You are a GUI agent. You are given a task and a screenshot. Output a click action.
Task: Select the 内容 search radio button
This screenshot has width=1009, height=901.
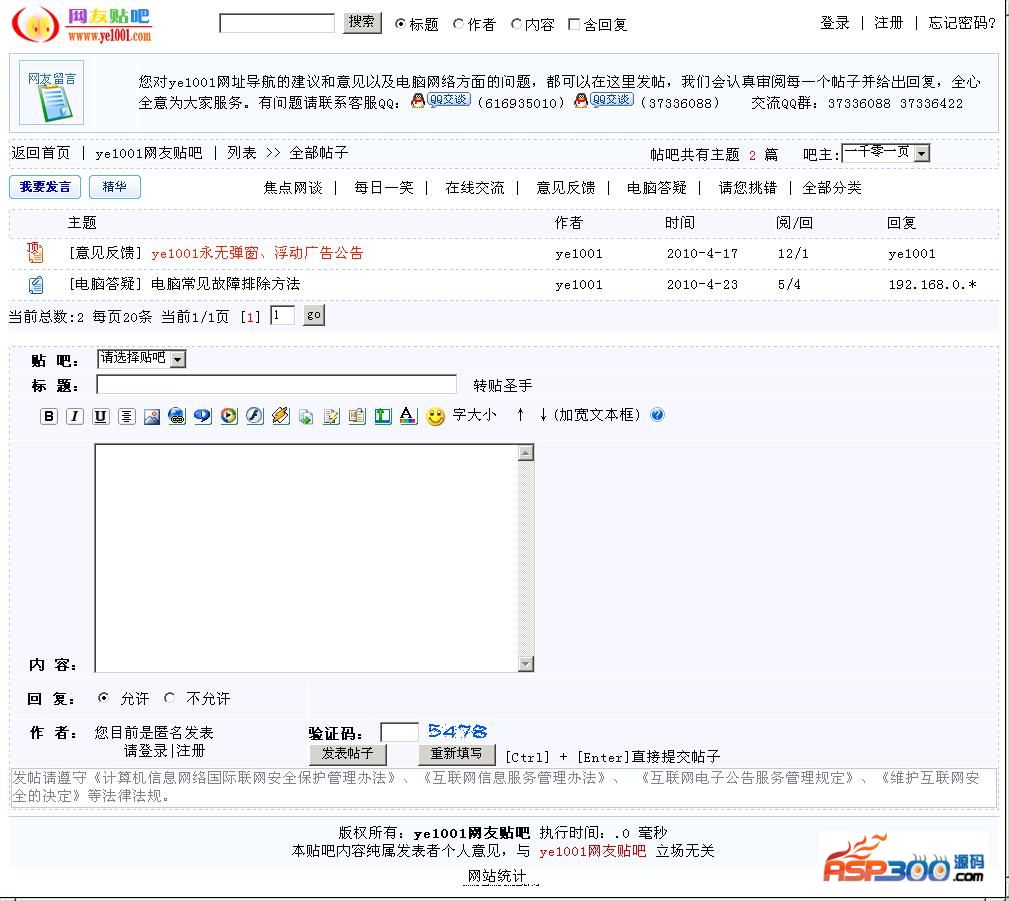pyautogui.click(x=517, y=24)
